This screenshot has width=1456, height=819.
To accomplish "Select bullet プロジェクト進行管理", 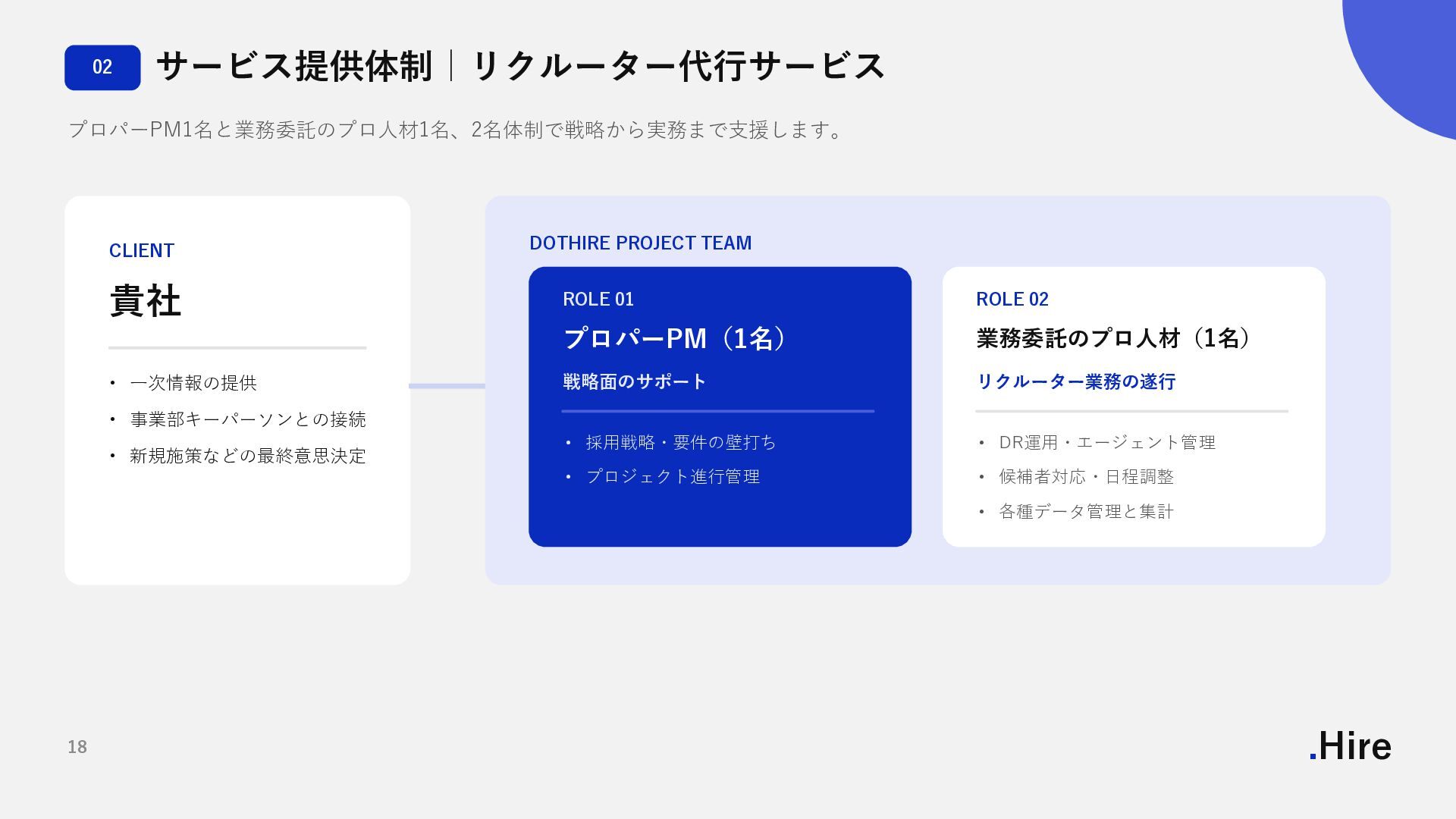I will 673,476.
